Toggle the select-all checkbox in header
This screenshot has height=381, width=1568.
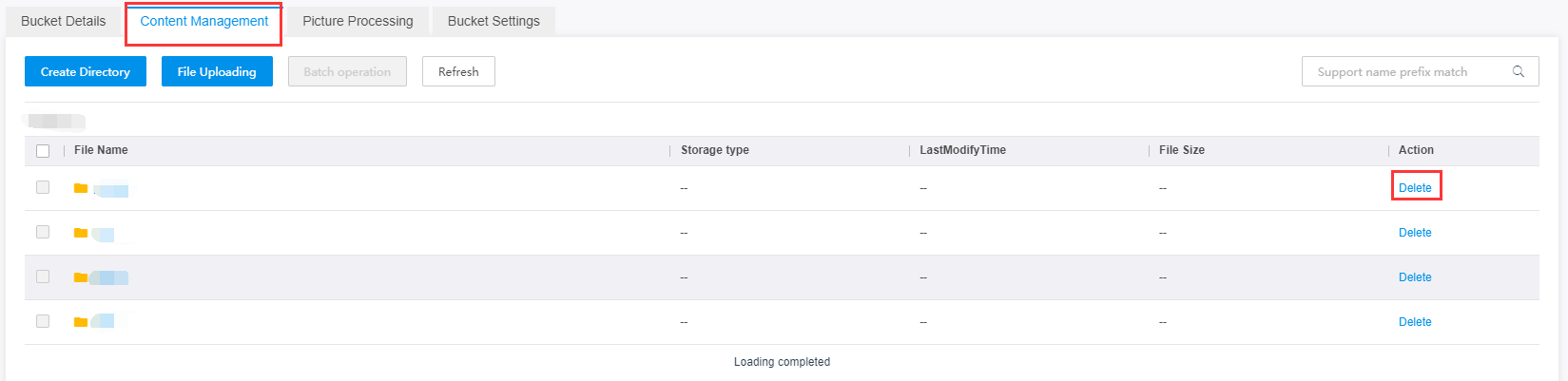(x=43, y=151)
